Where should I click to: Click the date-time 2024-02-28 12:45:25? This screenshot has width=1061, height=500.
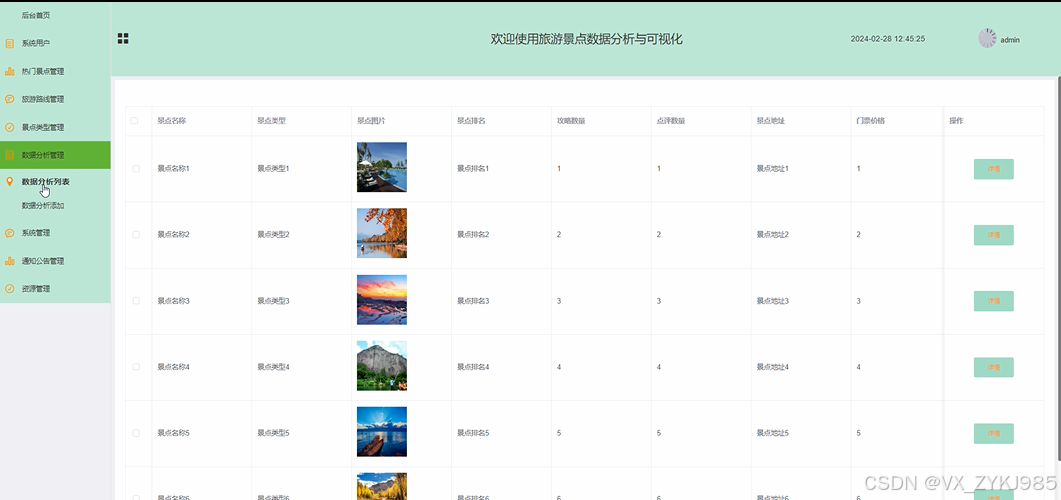tap(888, 39)
